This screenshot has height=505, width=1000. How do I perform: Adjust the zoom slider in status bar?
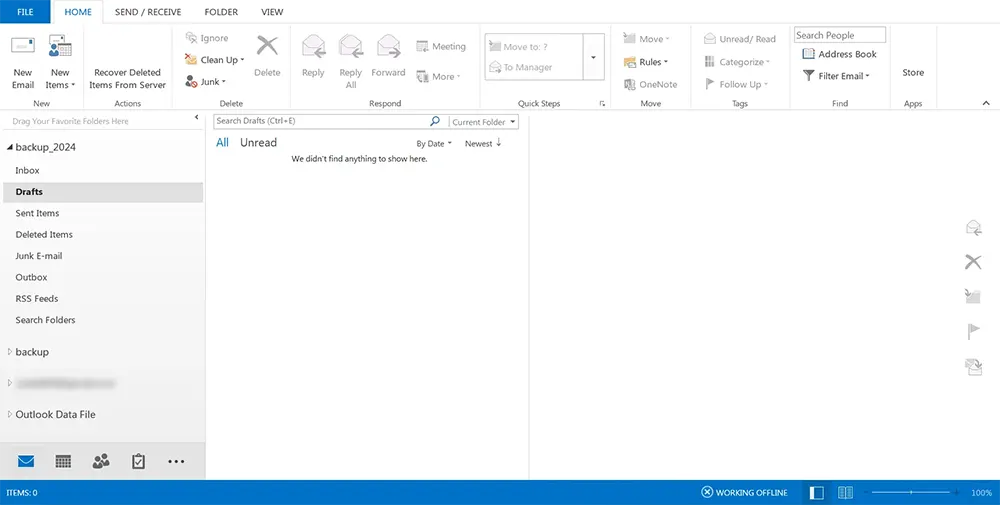point(911,492)
